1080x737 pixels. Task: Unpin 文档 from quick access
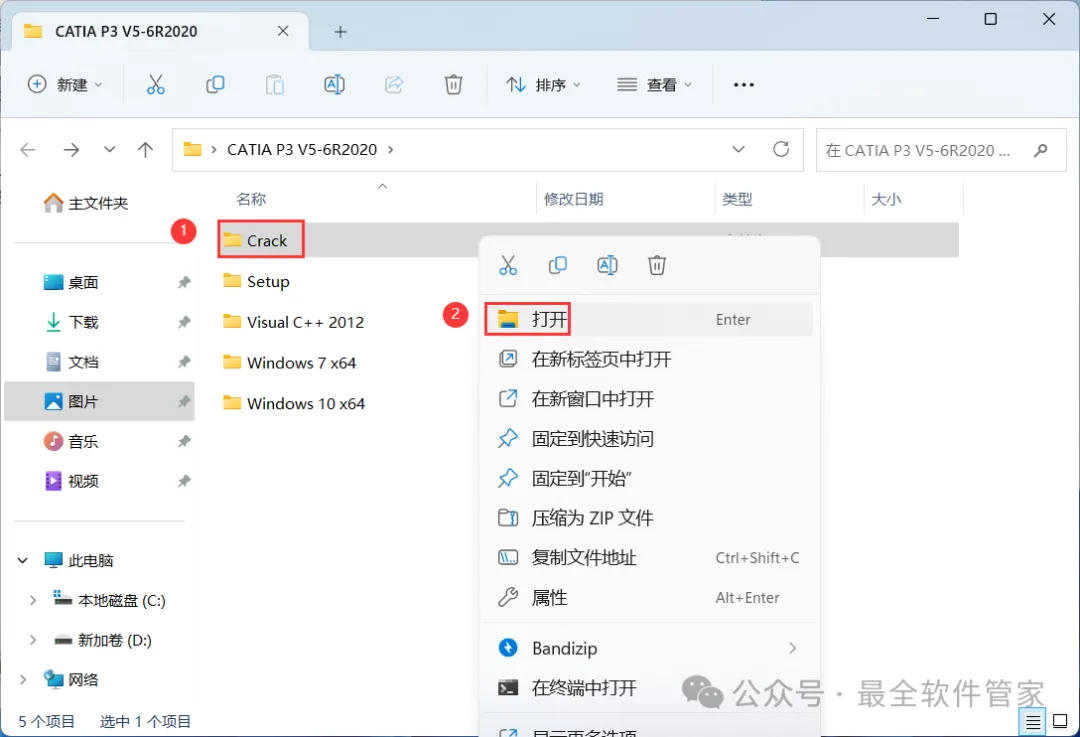[x=184, y=362]
